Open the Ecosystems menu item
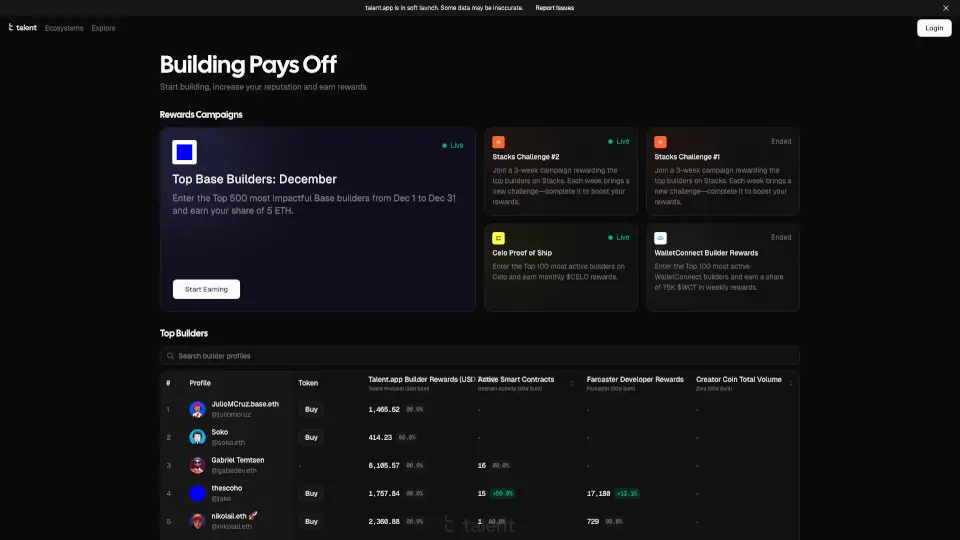The image size is (960, 540). pos(64,28)
